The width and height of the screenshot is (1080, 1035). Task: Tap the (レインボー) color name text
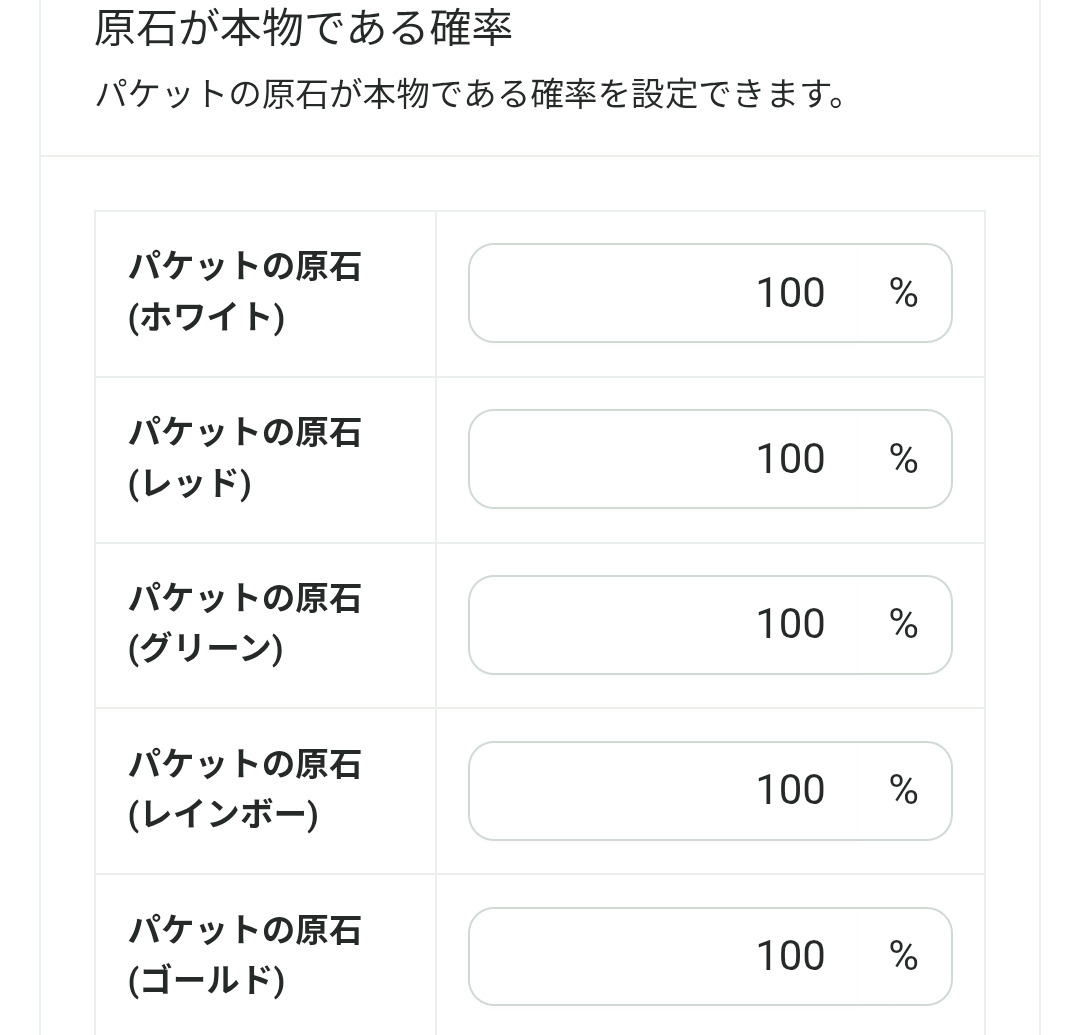223,815
